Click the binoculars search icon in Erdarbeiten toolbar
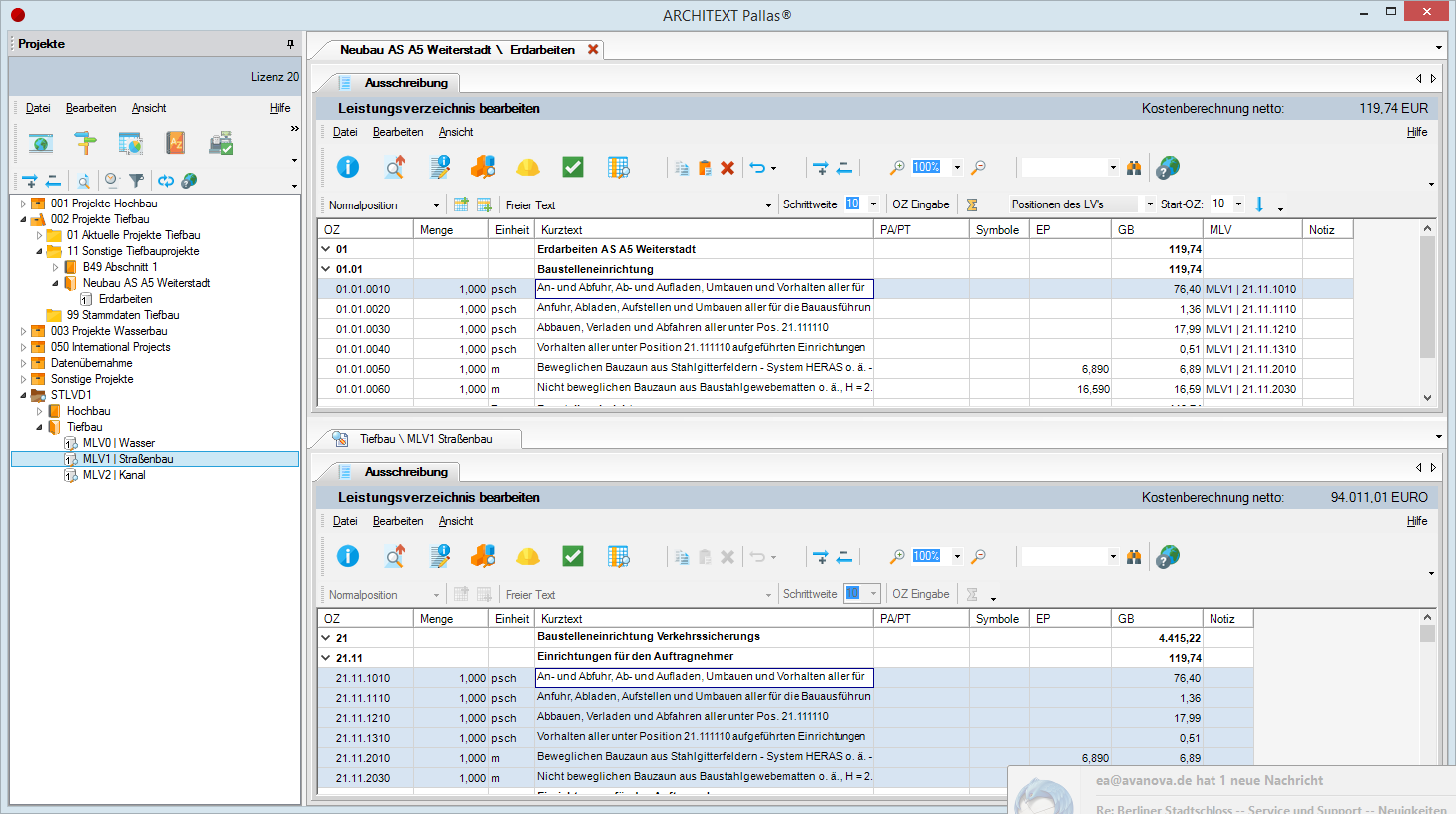The height and width of the screenshot is (814, 1456). 1134,168
